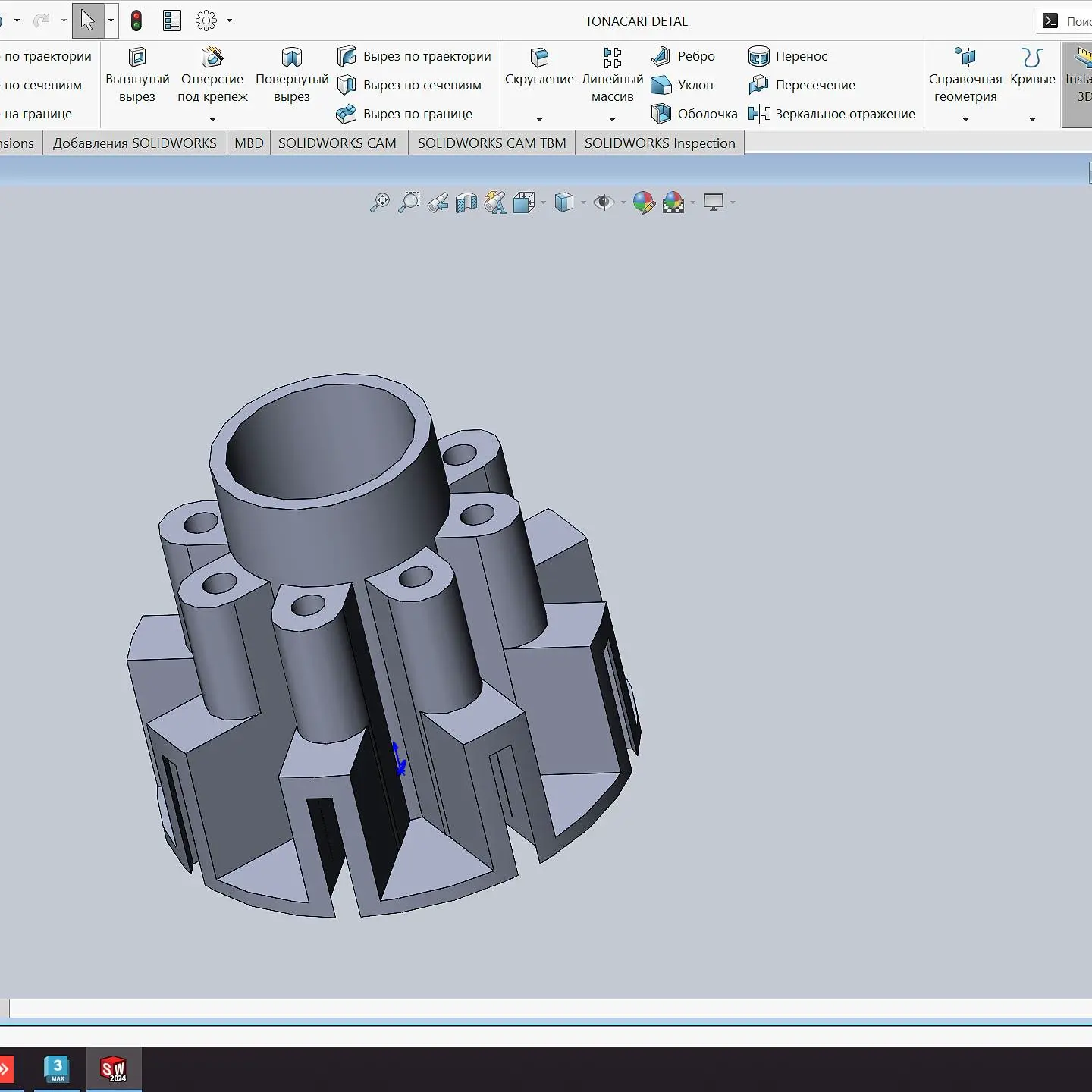Click the Zoom to Fit view icon
The width and height of the screenshot is (1092, 1092).
[380, 202]
